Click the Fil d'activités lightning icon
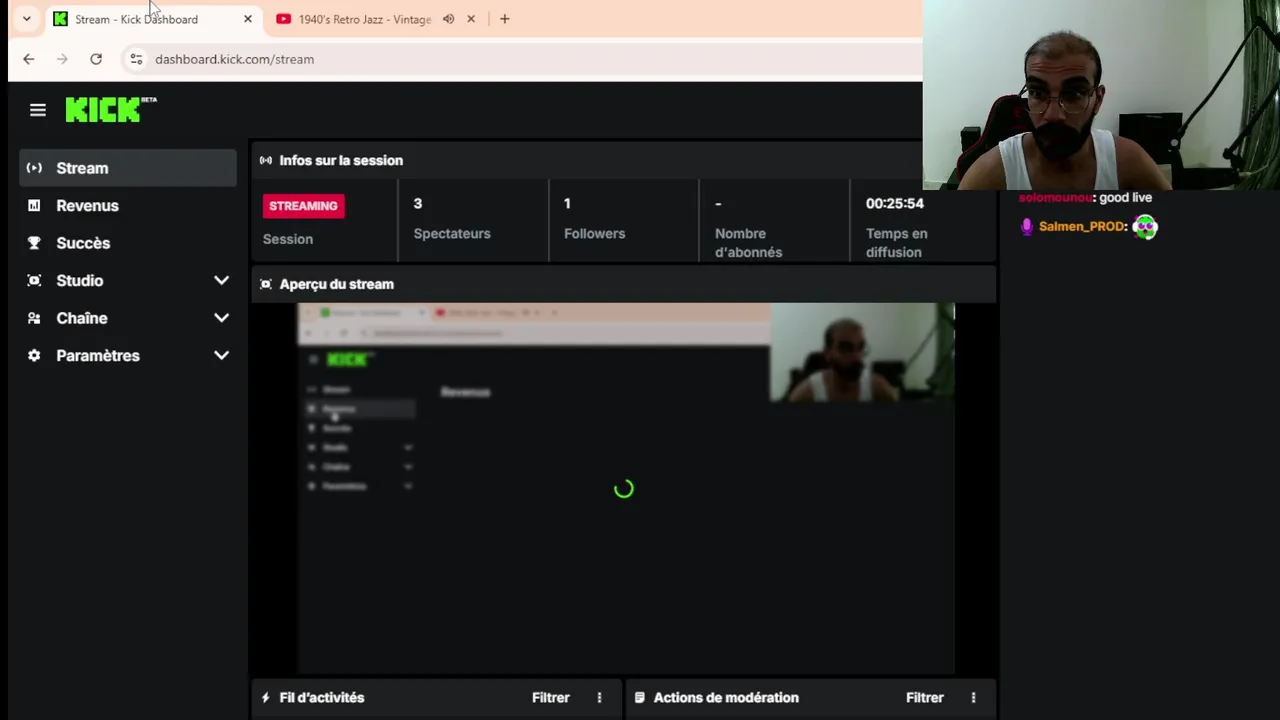The image size is (1280, 720). coord(266,698)
